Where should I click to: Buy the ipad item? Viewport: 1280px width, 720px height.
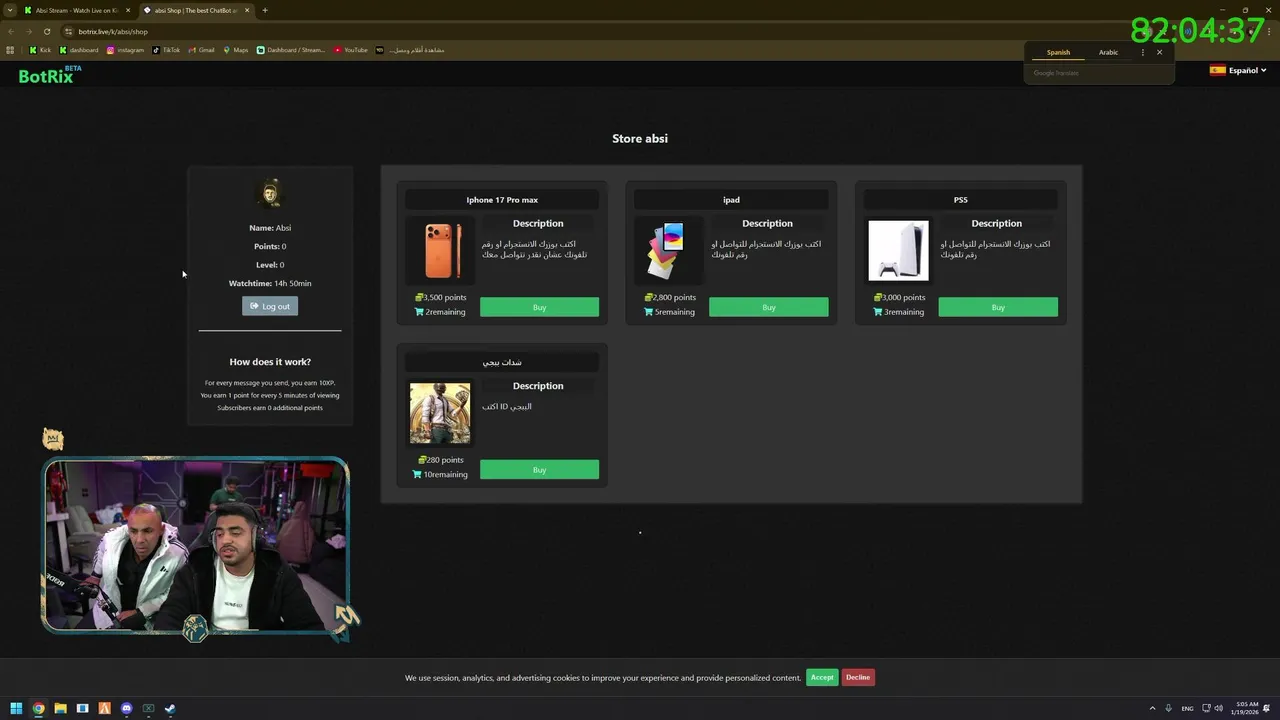click(x=768, y=307)
